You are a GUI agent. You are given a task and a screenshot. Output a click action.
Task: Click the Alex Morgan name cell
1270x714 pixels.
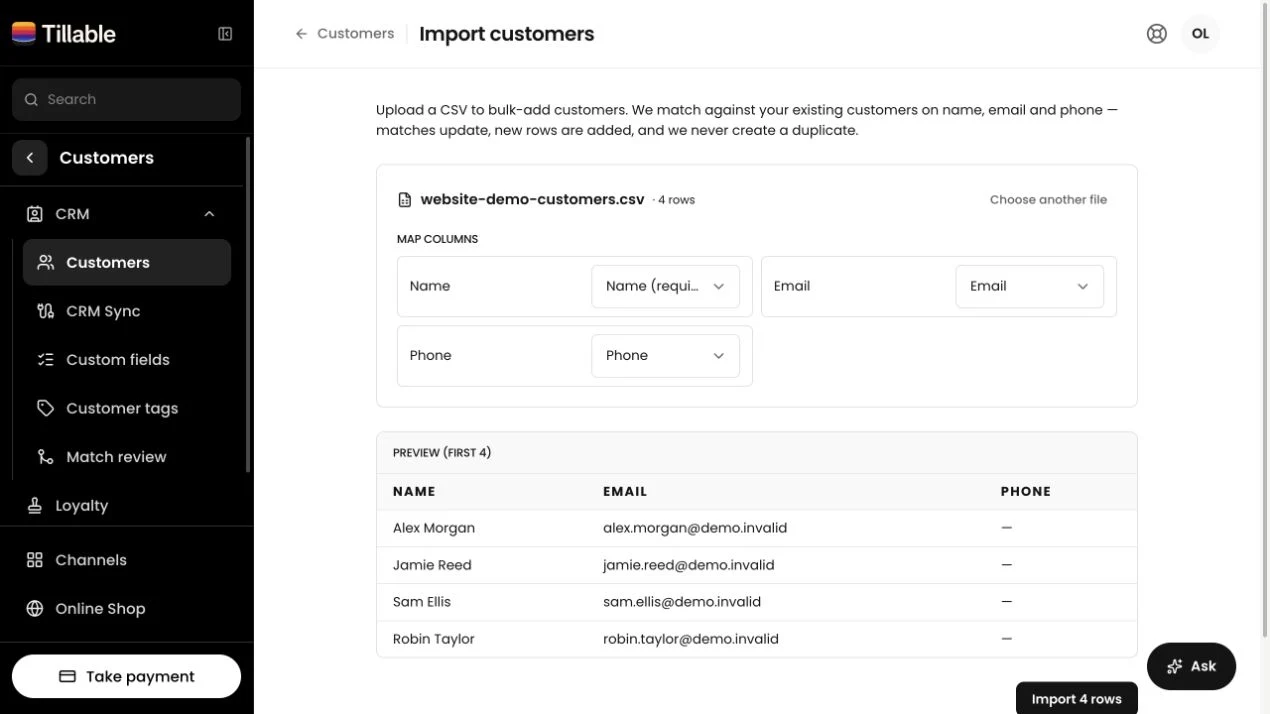coord(434,528)
